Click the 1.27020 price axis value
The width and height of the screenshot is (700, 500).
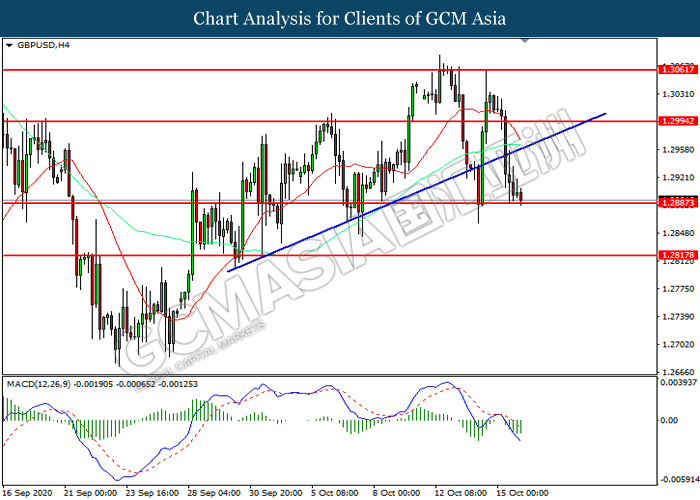[678, 345]
